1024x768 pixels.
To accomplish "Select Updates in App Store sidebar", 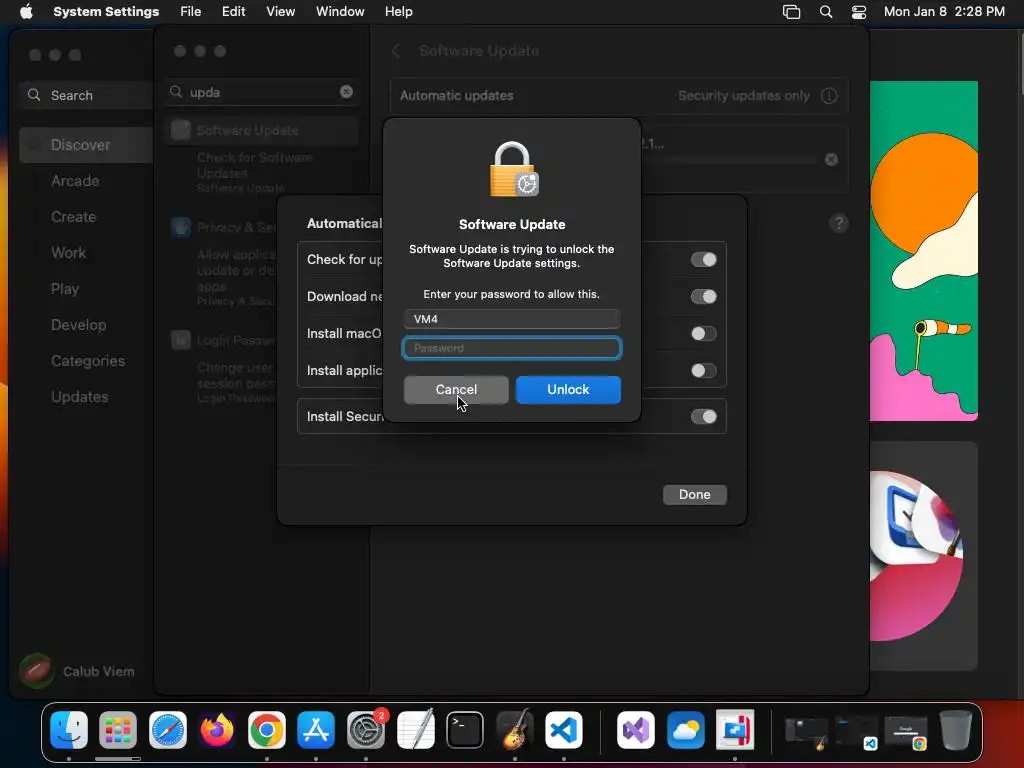I will [80, 396].
